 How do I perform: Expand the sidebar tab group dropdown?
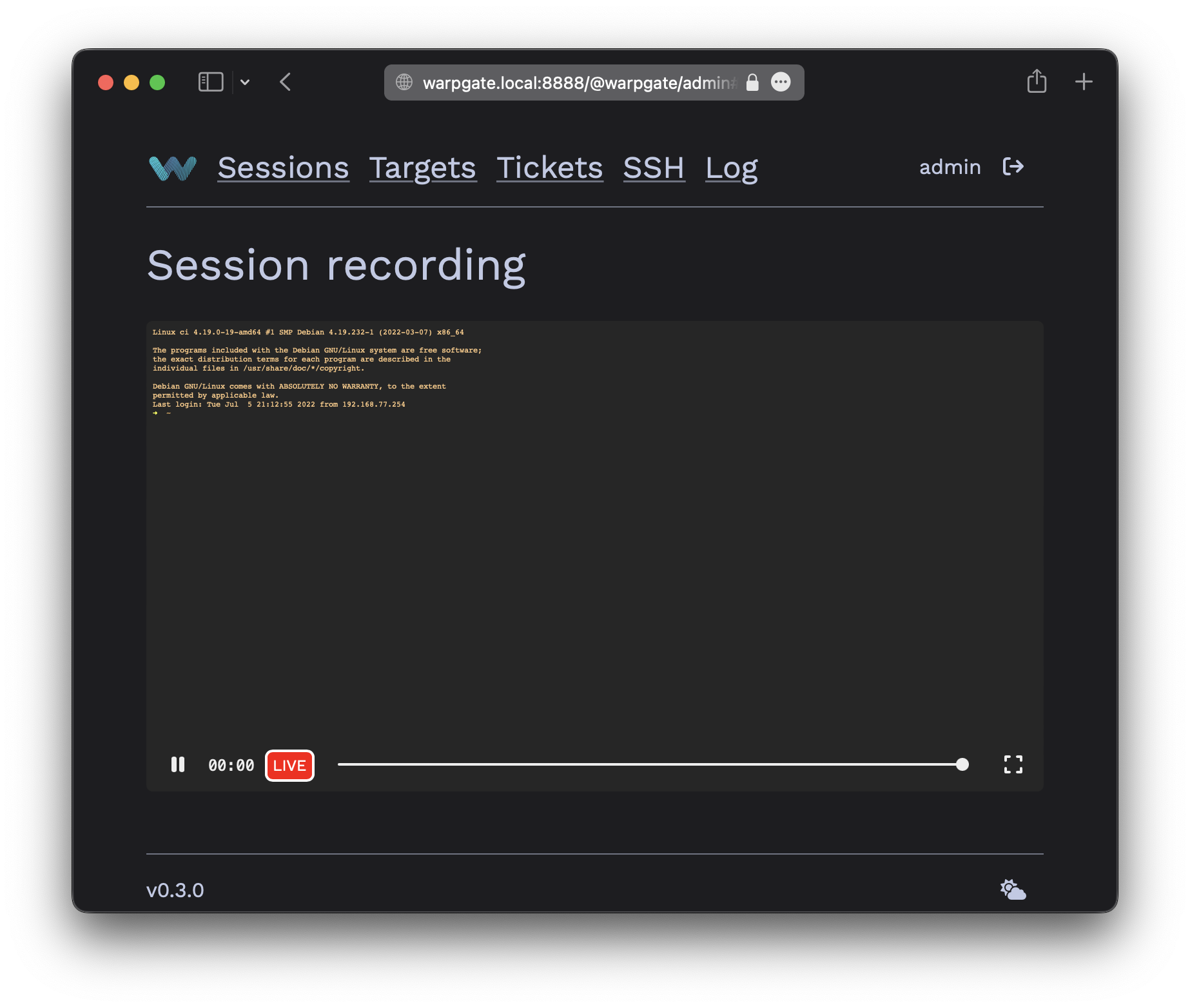245,82
